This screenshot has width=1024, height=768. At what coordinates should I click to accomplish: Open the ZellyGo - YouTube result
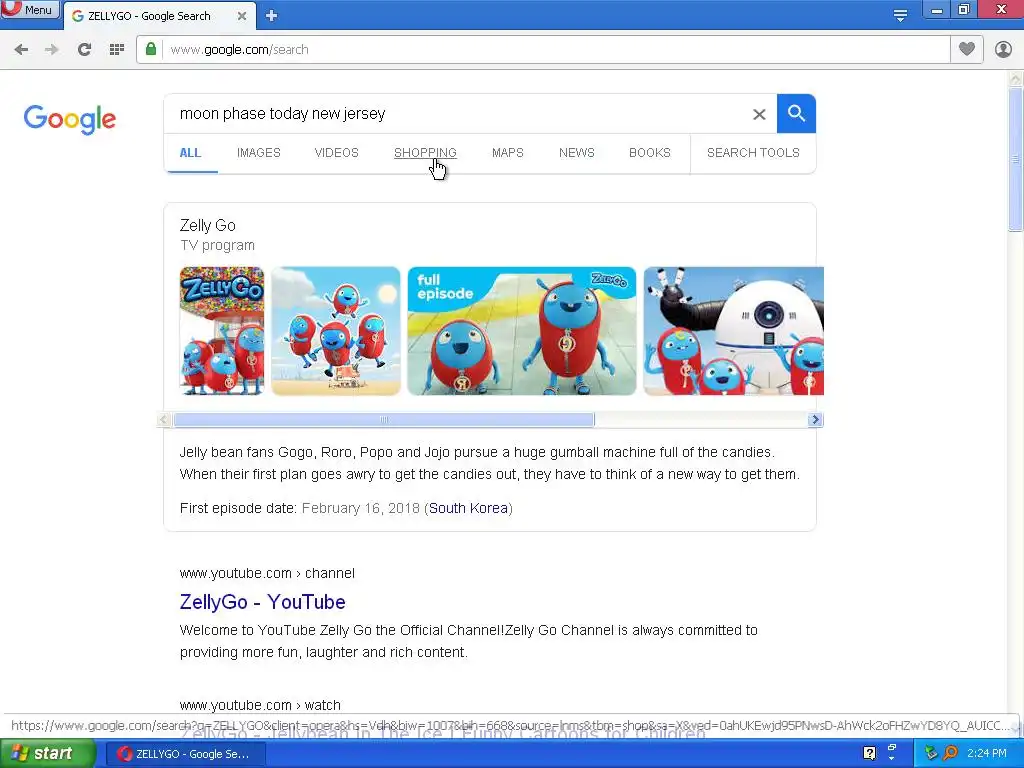(x=263, y=601)
